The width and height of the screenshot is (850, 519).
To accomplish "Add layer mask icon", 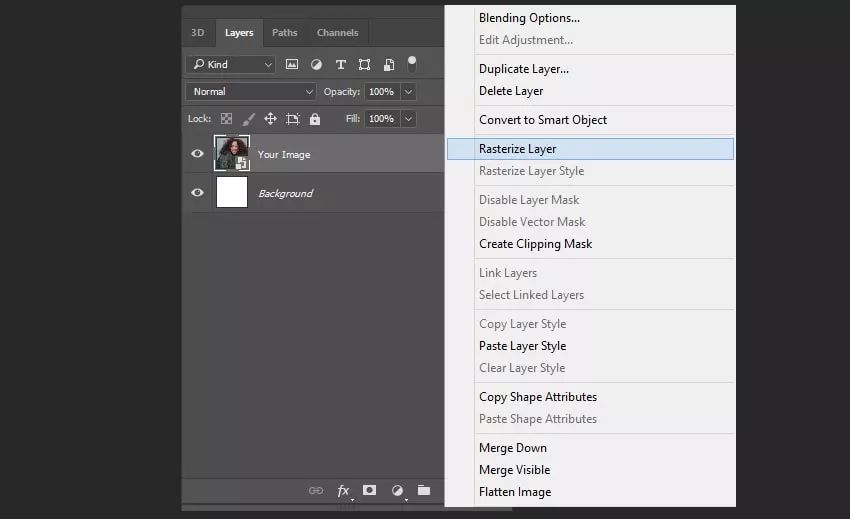I will (370, 490).
